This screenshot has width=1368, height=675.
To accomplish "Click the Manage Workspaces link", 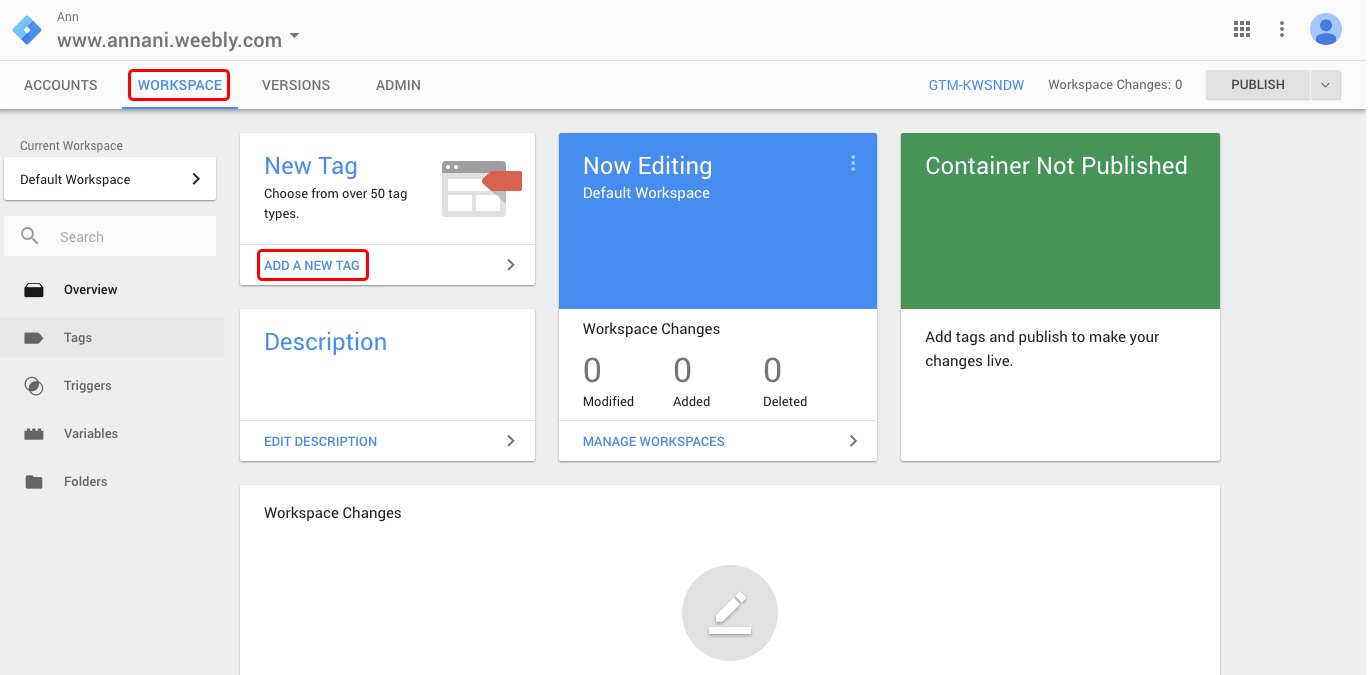I will [x=654, y=441].
